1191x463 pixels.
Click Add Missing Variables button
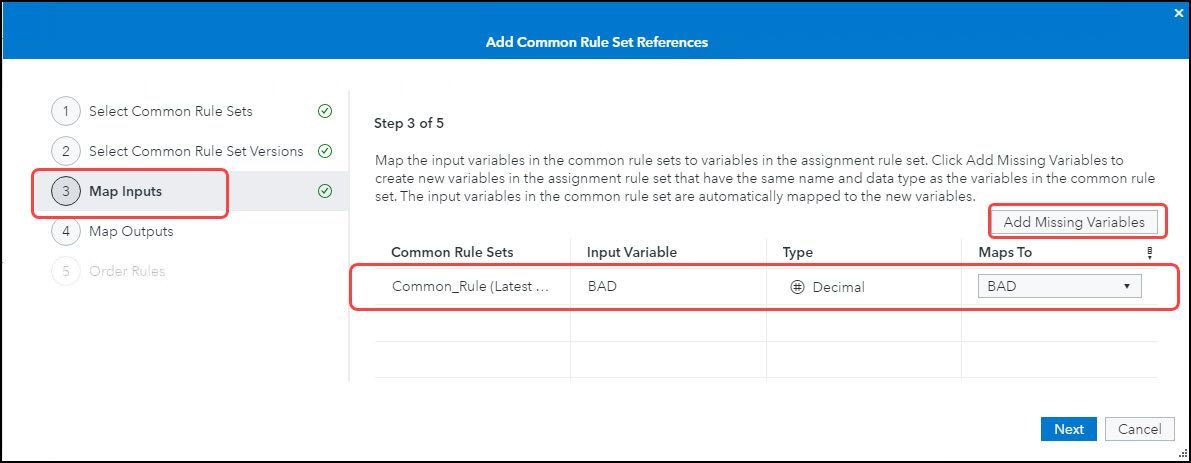tap(1074, 222)
